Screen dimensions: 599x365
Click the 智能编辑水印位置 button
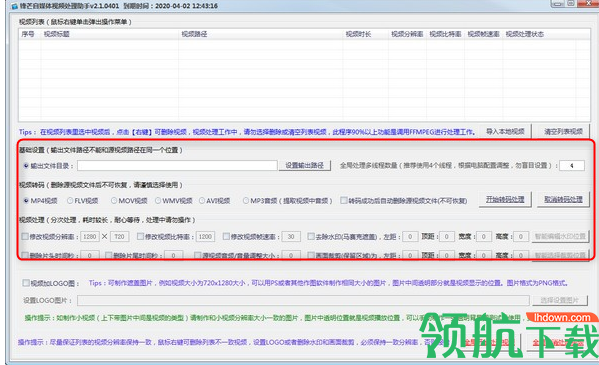click(560, 237)
